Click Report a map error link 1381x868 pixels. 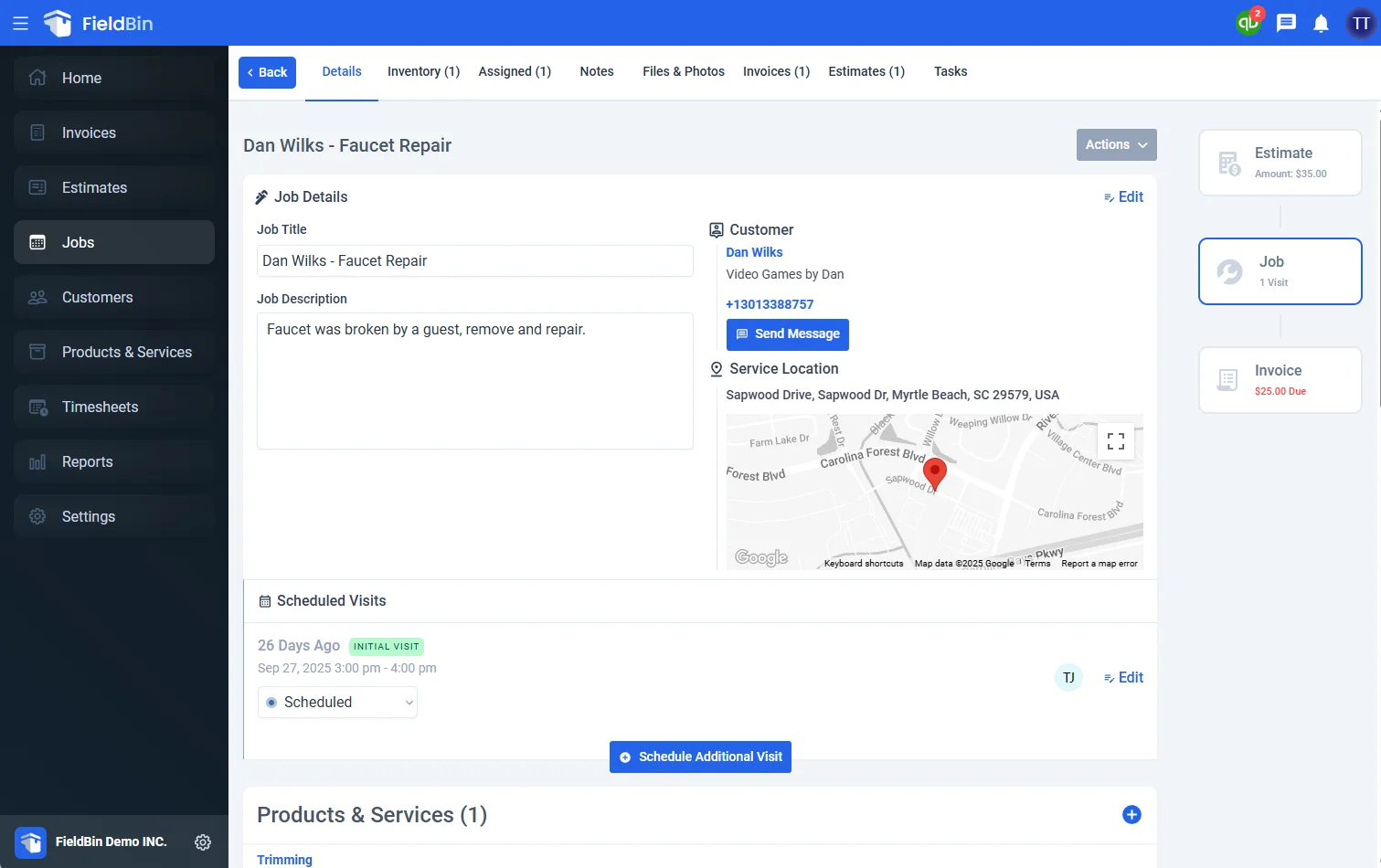(x=1099, y=564)
